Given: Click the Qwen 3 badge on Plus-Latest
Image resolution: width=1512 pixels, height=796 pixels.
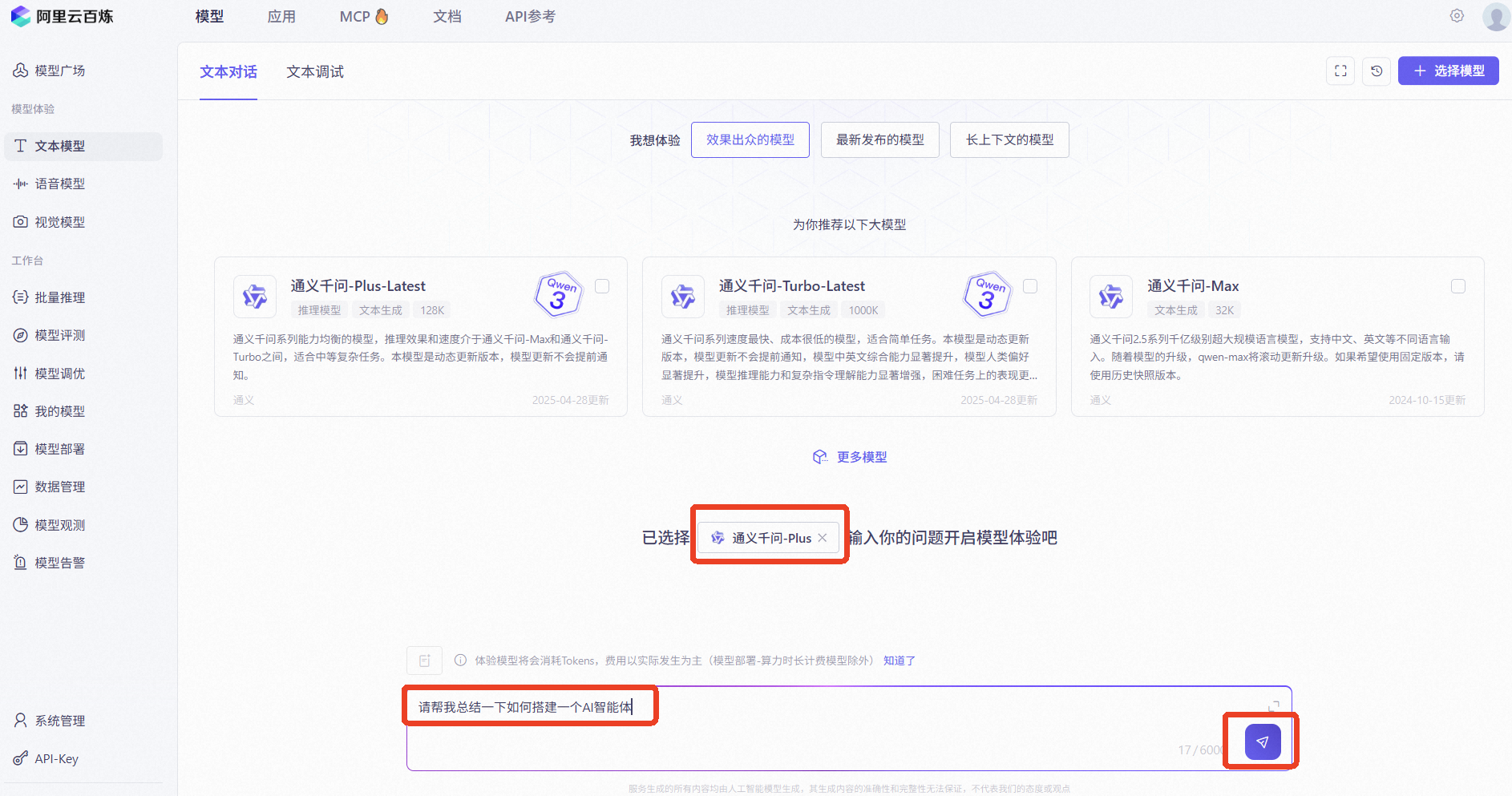Looking at the screenshot, I should [559, 295].
